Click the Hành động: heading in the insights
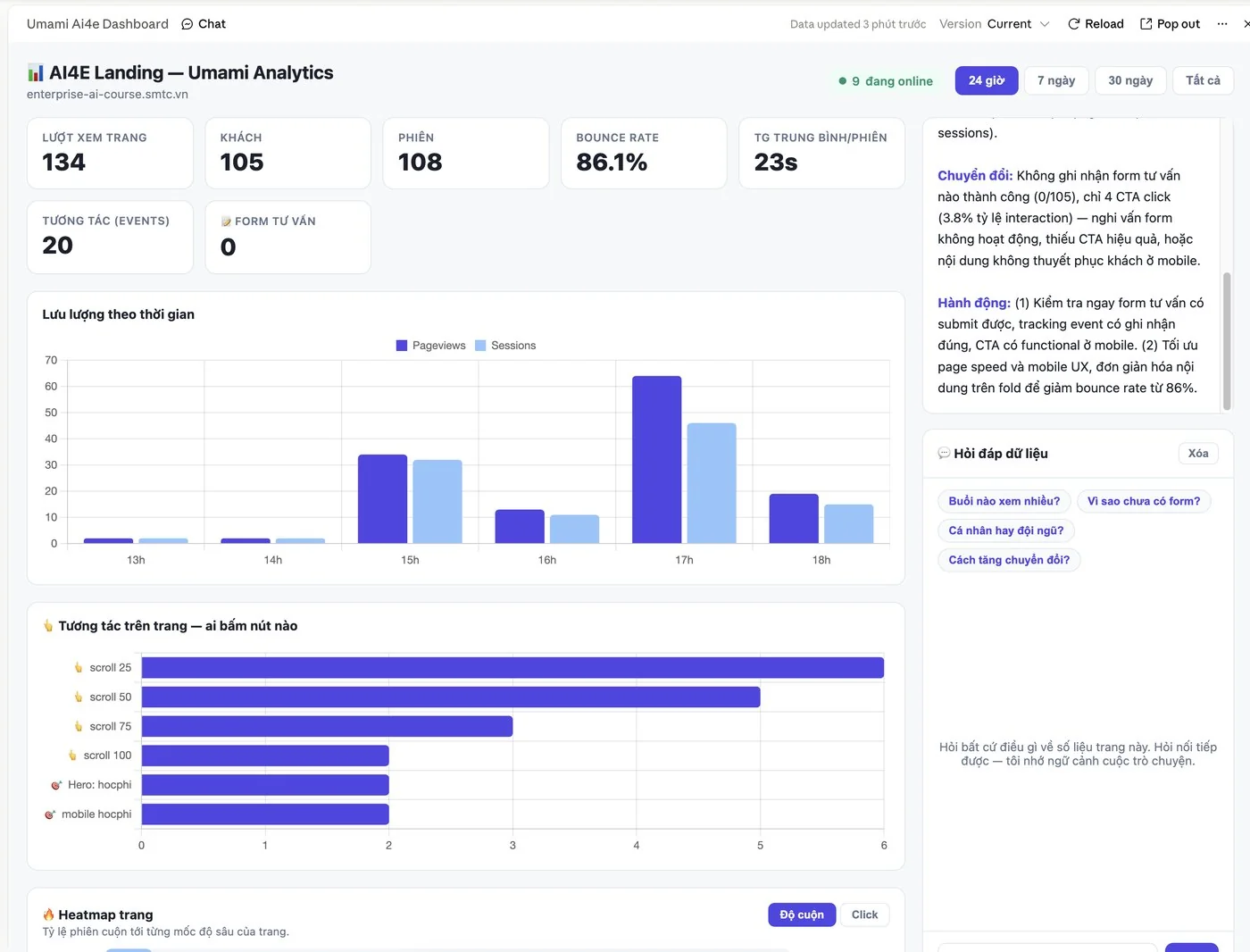This screenshot has height=952, width=1250. click(x=974, y=304)
